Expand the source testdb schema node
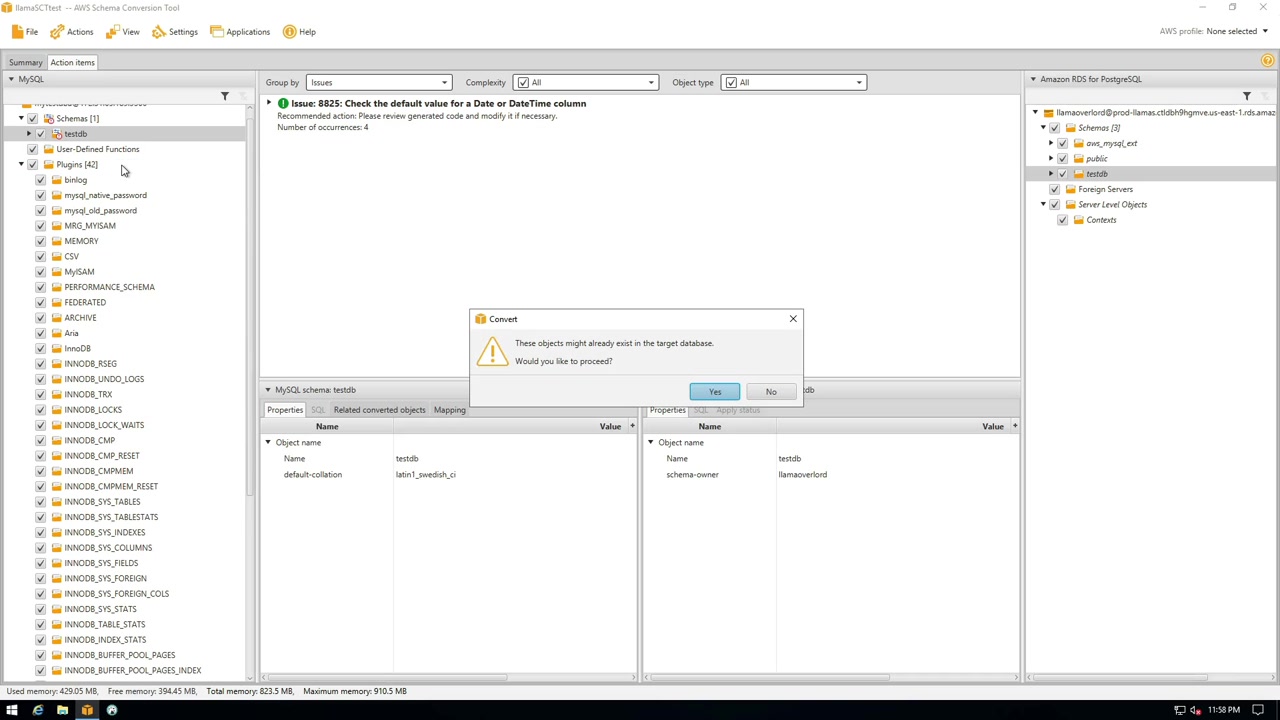This screenshot has width=1280, height=720. tap(29, 134)
